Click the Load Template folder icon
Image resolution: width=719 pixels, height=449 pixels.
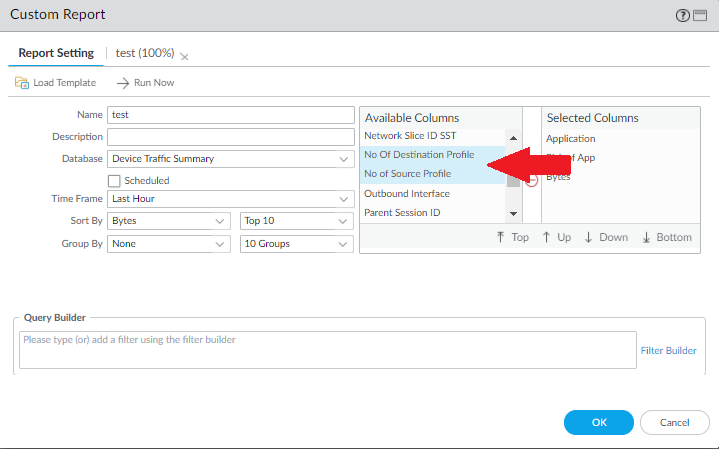(22, 83)
